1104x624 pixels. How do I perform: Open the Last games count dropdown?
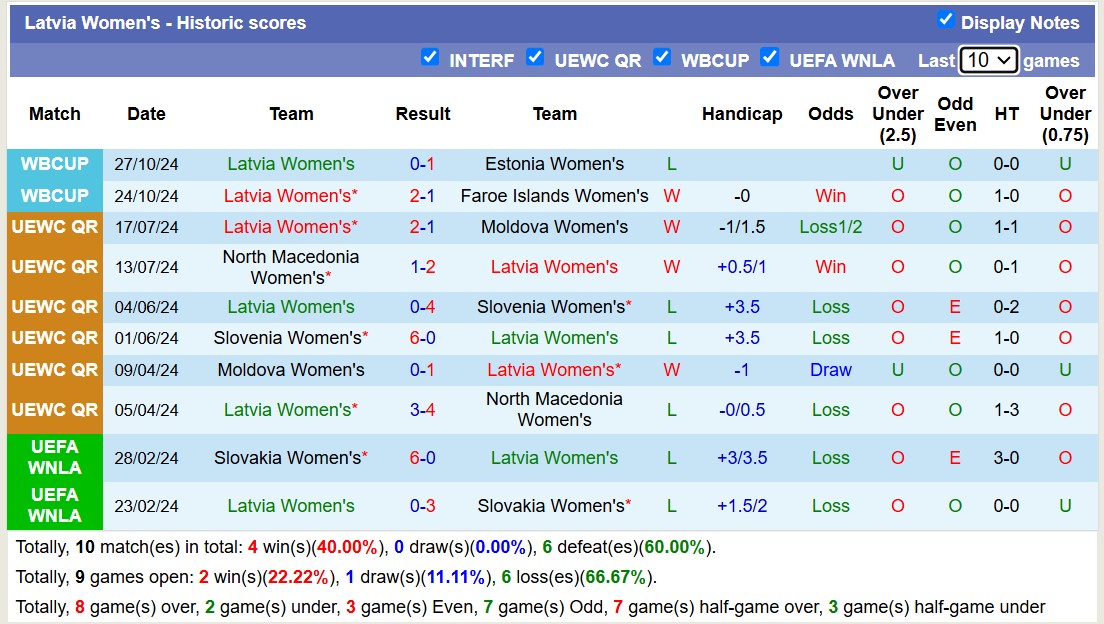pos(989,60)
